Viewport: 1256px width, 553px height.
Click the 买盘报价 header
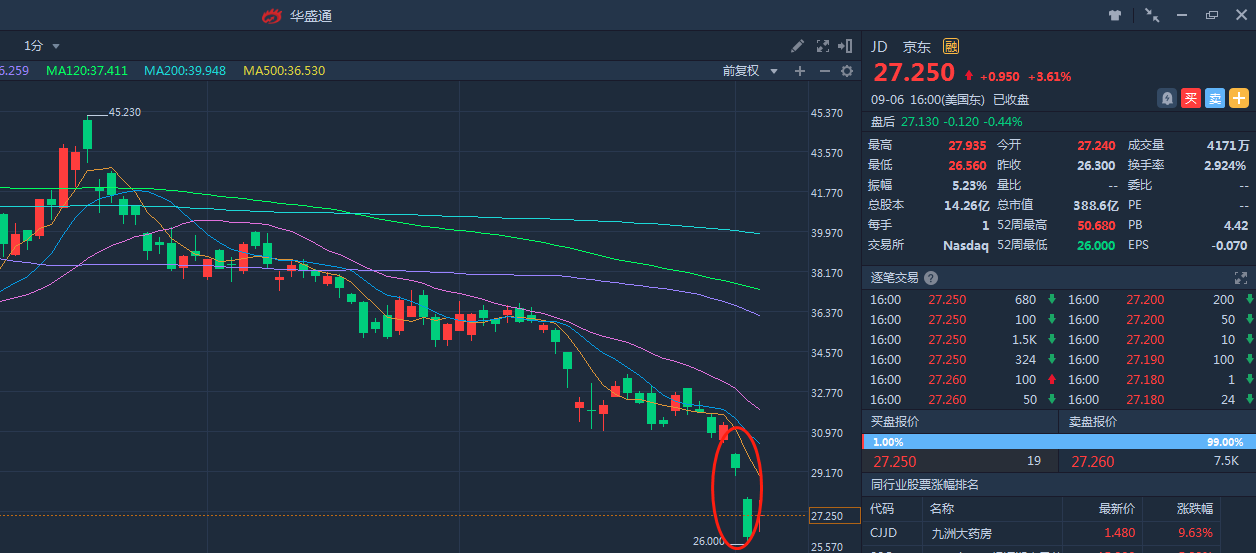coord(895,422)
